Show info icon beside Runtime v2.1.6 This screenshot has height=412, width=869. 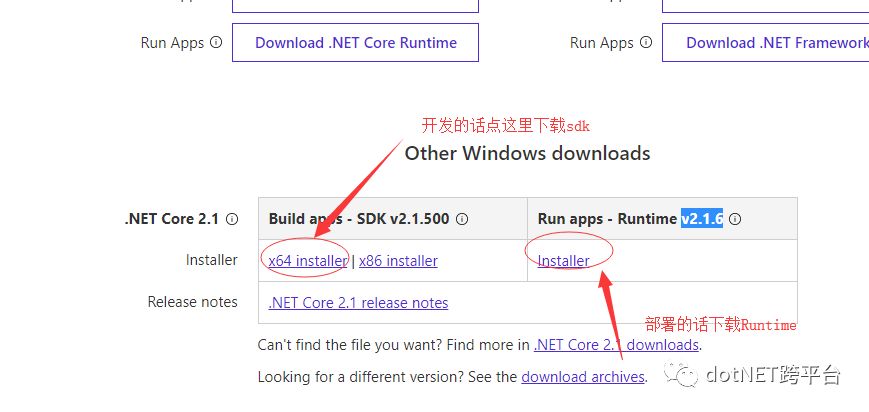[735, 219]
